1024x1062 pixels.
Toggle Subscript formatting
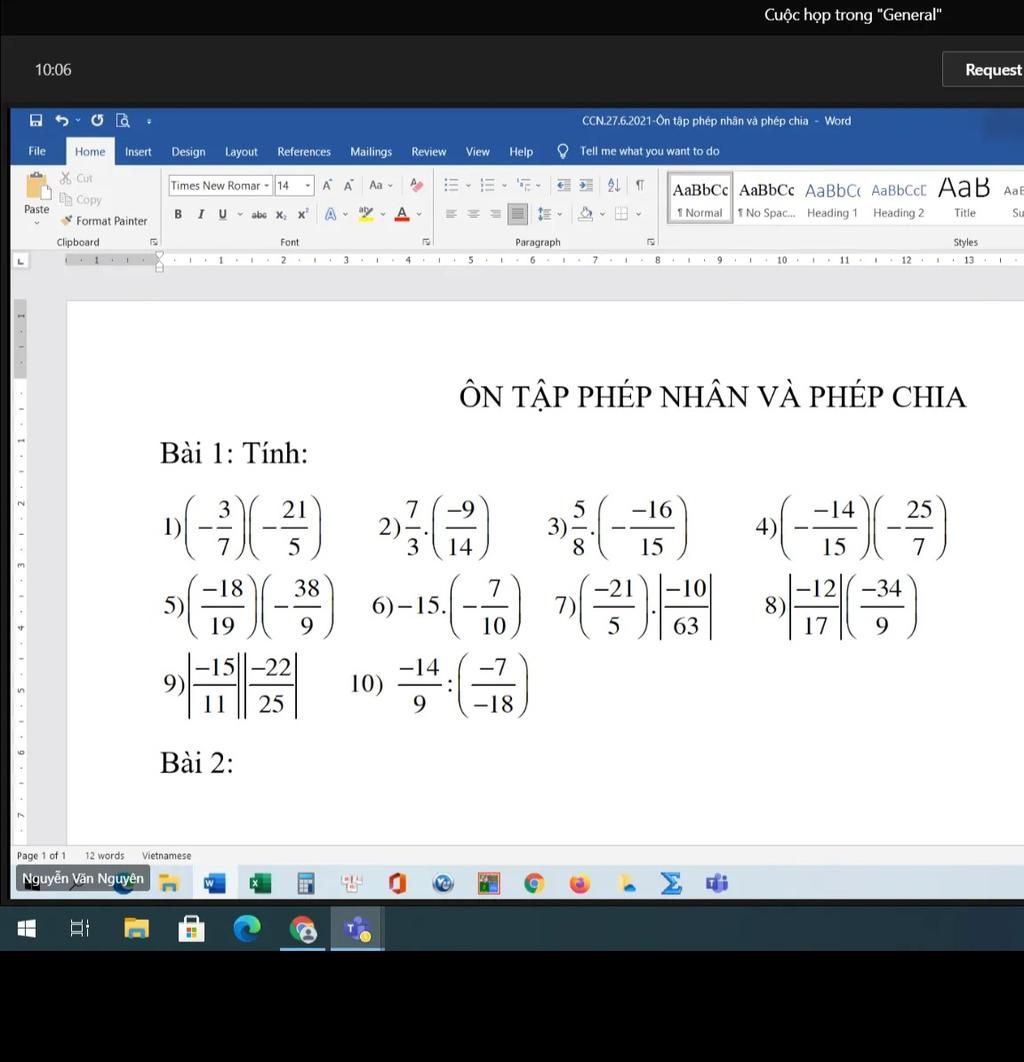(x=281, y=215)
